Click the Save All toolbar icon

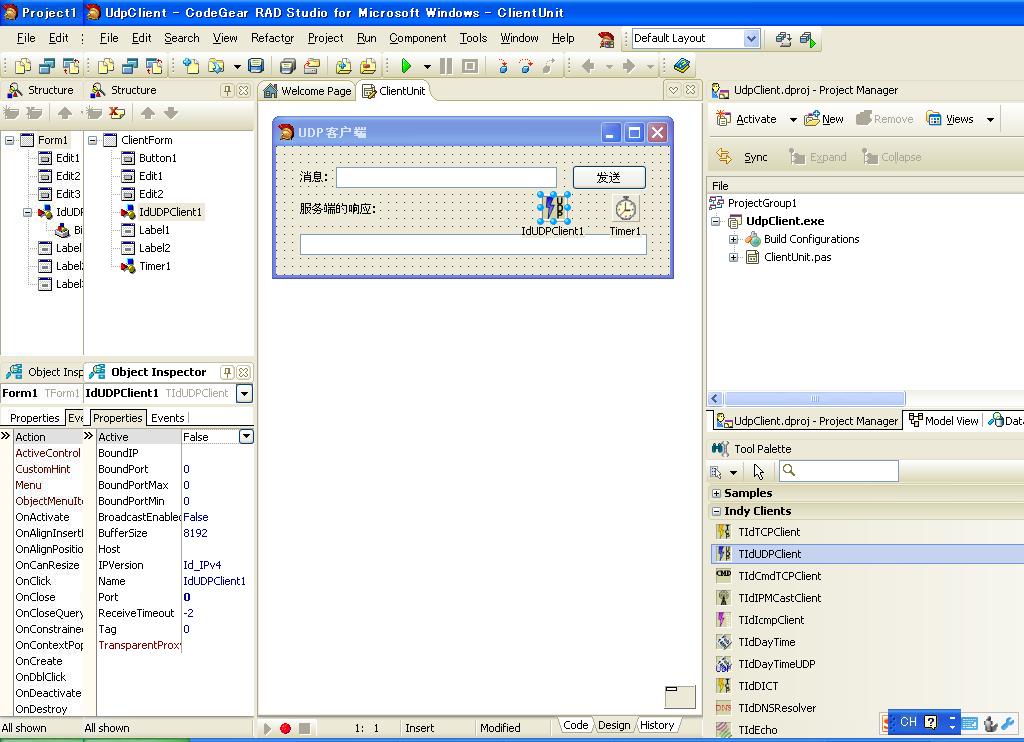pos(287,66)
